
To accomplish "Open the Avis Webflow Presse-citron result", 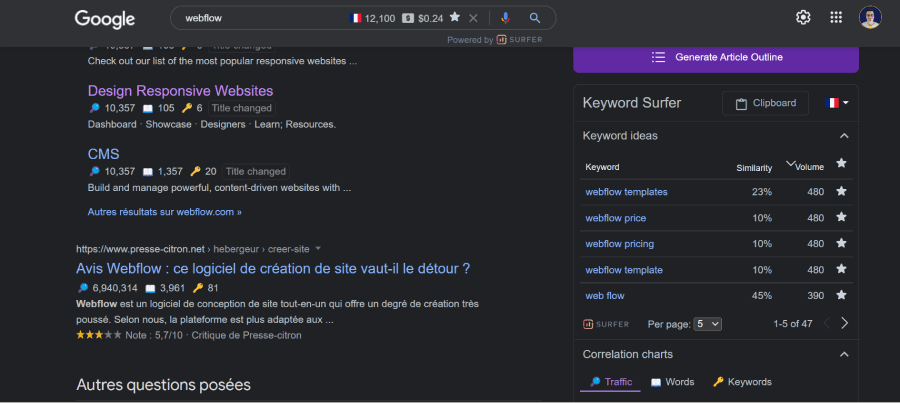I will click(x=273, y=268).
